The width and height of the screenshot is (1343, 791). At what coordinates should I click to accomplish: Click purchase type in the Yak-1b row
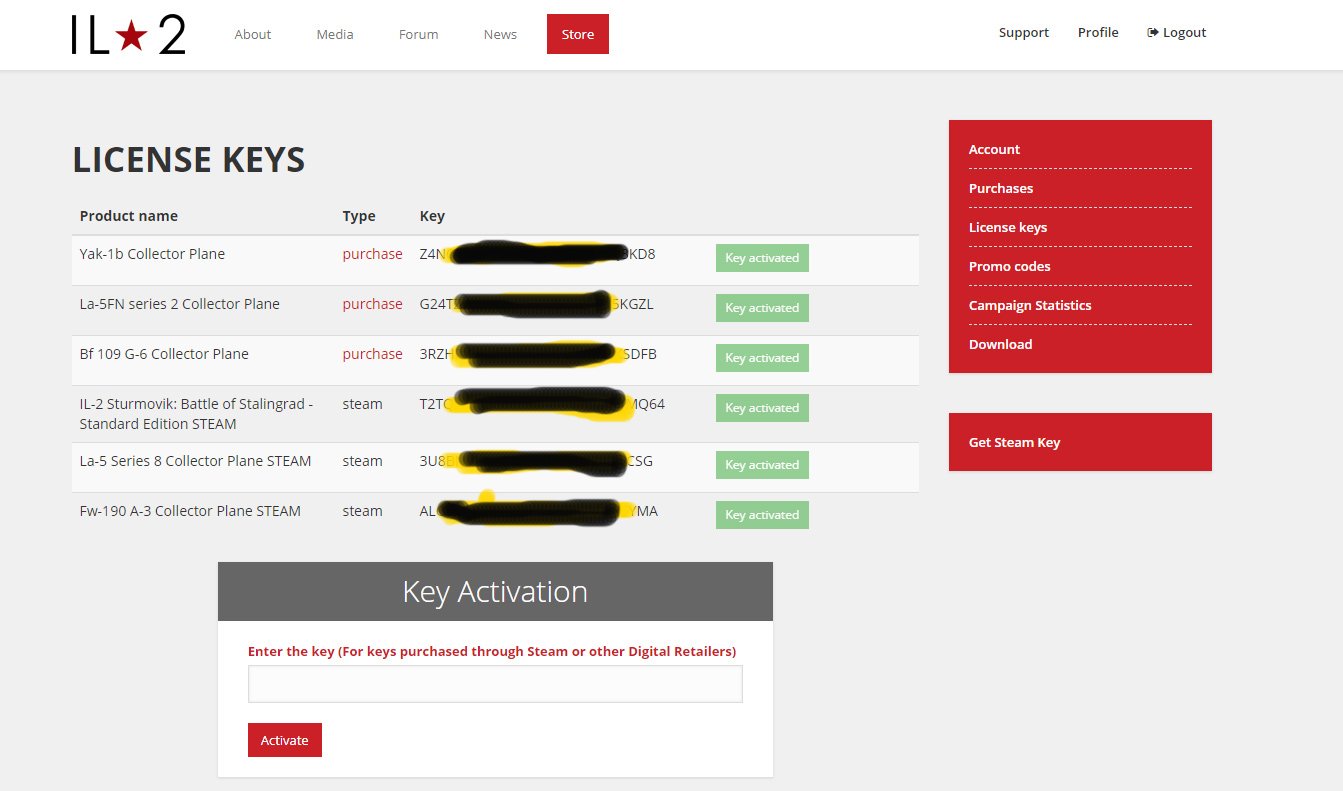372,254
